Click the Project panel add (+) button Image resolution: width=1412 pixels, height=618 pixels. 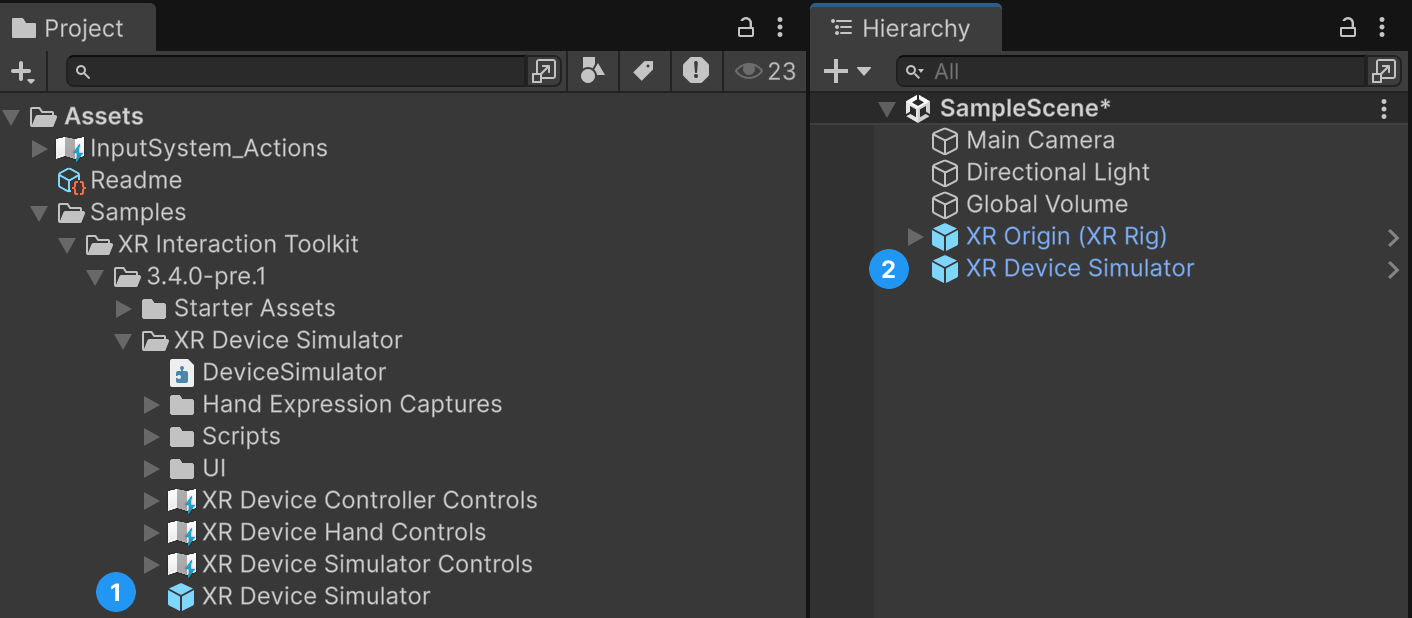coord(22,71)
